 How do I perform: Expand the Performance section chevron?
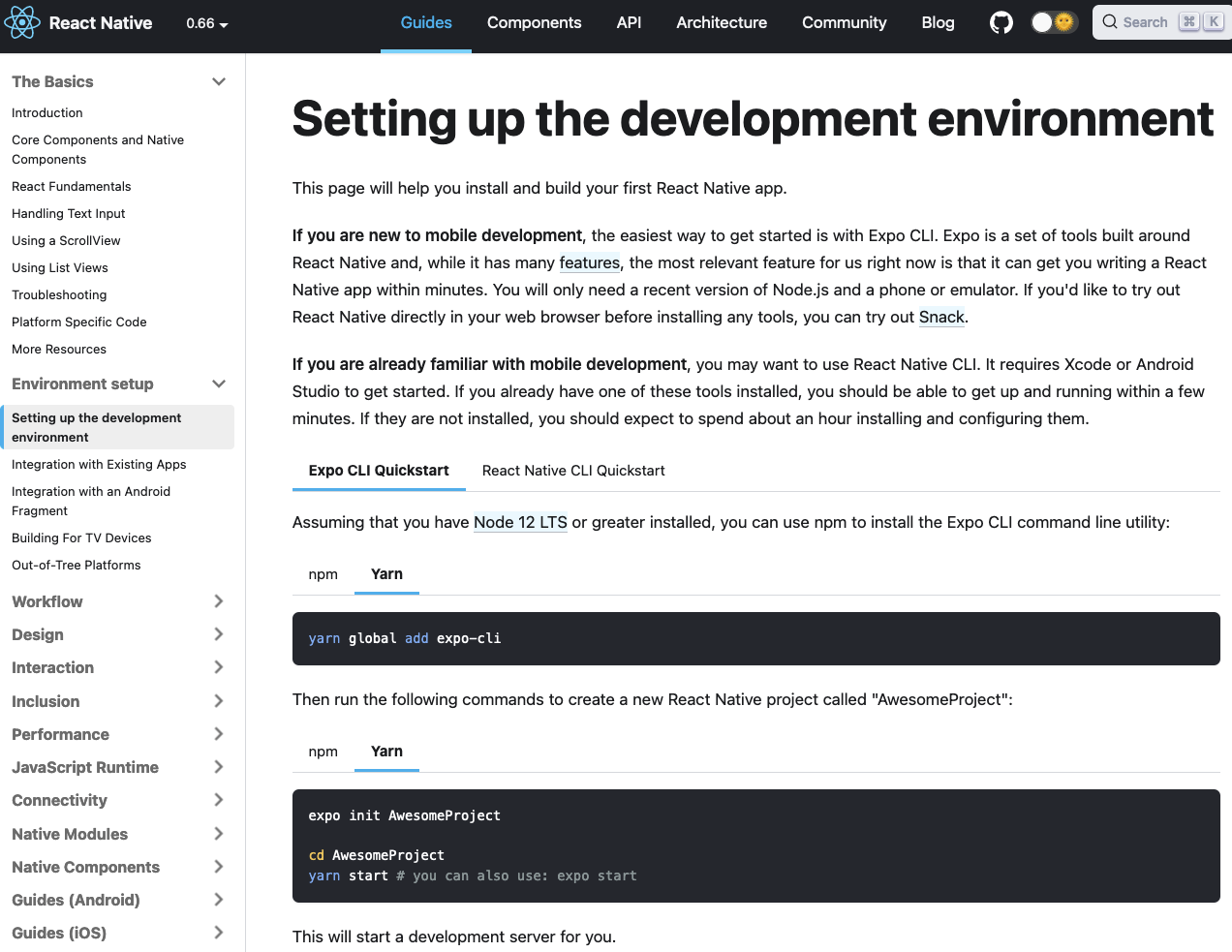pos(219,734)
